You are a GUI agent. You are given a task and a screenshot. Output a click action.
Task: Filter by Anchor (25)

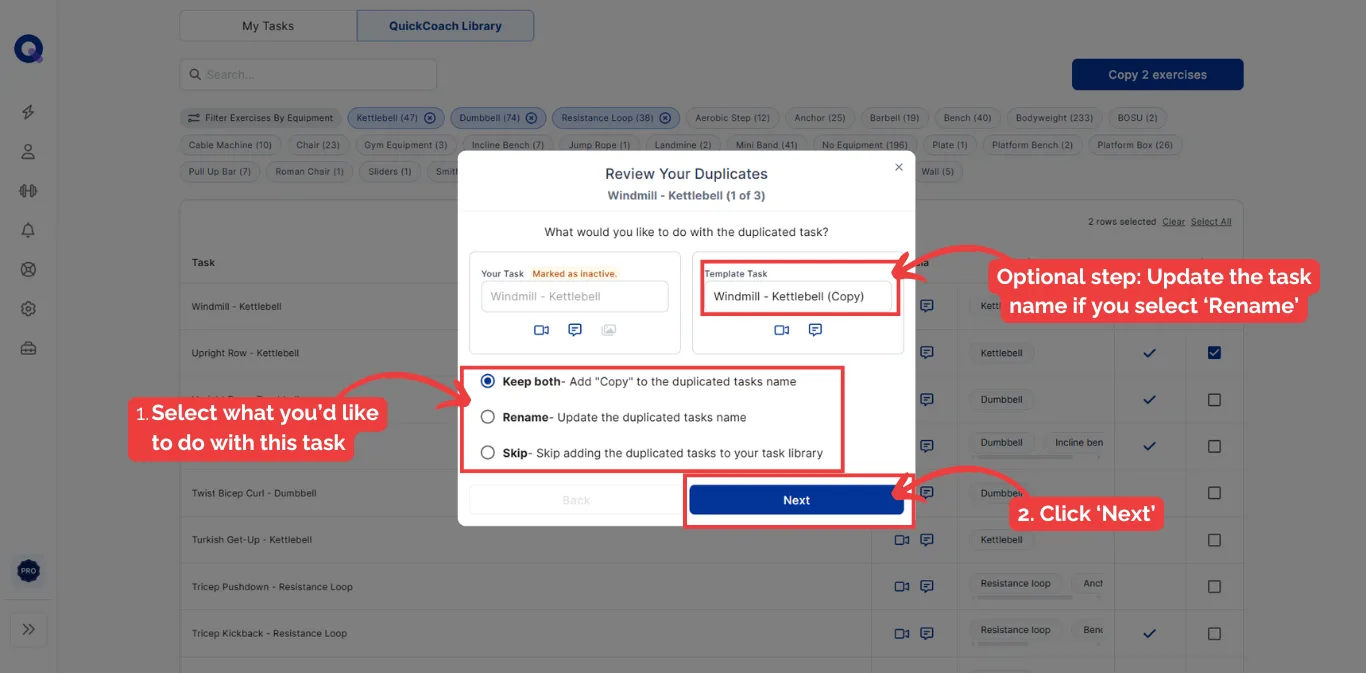(x=820, y=118)
